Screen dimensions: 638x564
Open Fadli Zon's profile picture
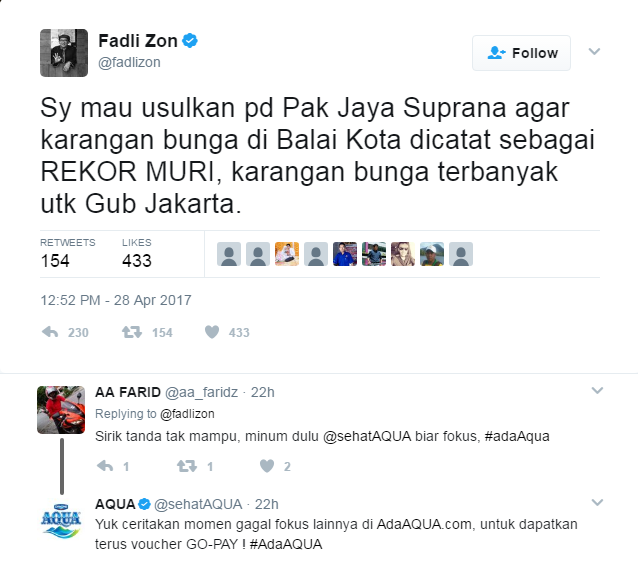(64, 53)
